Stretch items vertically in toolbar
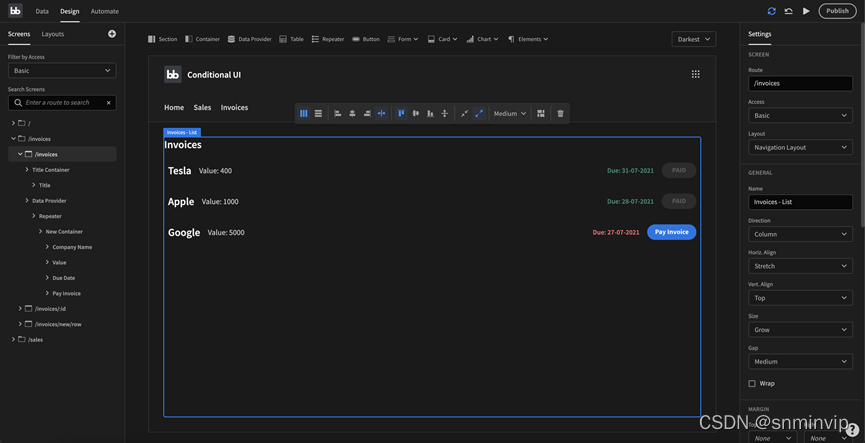 445,114
